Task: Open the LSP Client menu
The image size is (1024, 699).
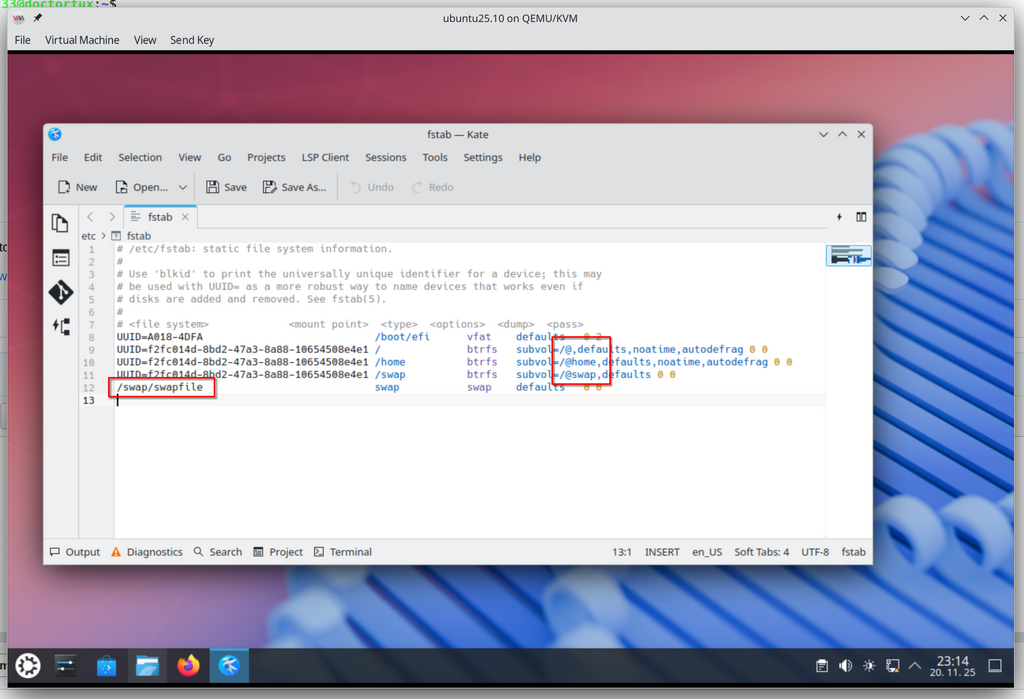Action: (x=325, y=157)
